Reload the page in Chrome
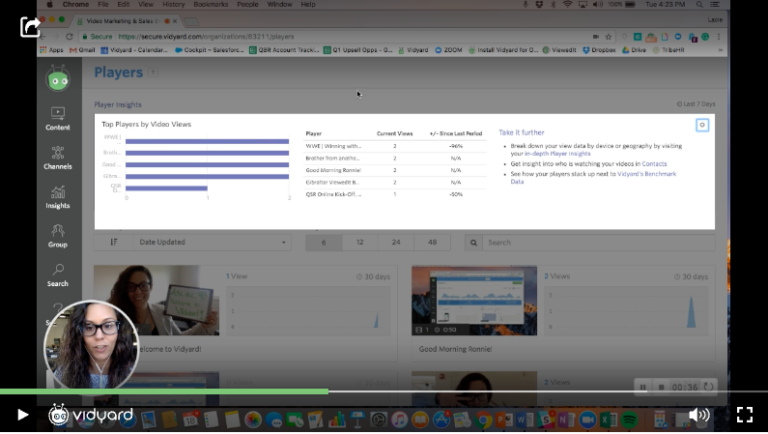The height and width of the screenshot is (434, 768). 70,37
